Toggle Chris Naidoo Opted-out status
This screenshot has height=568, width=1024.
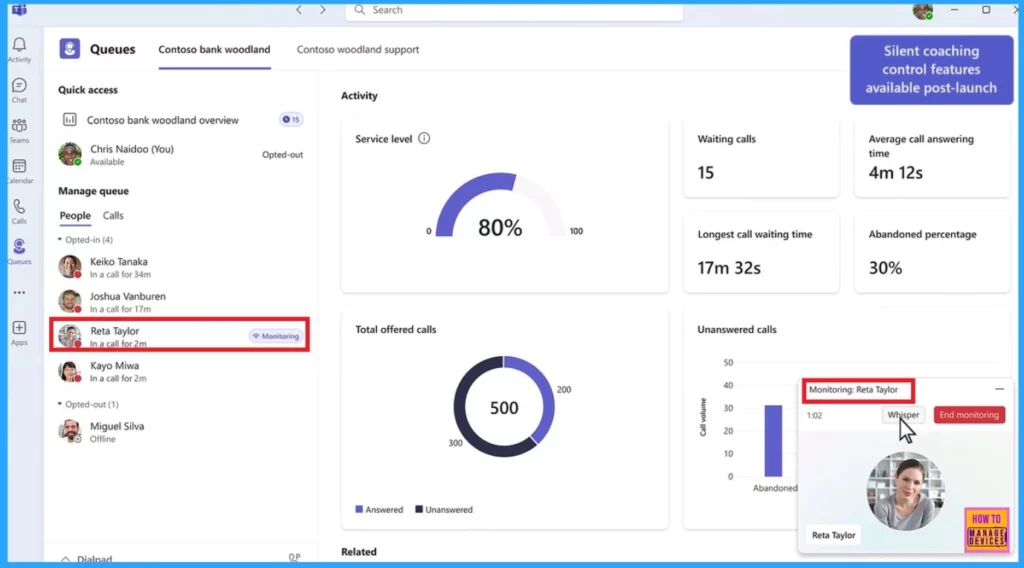pos(282,155)
